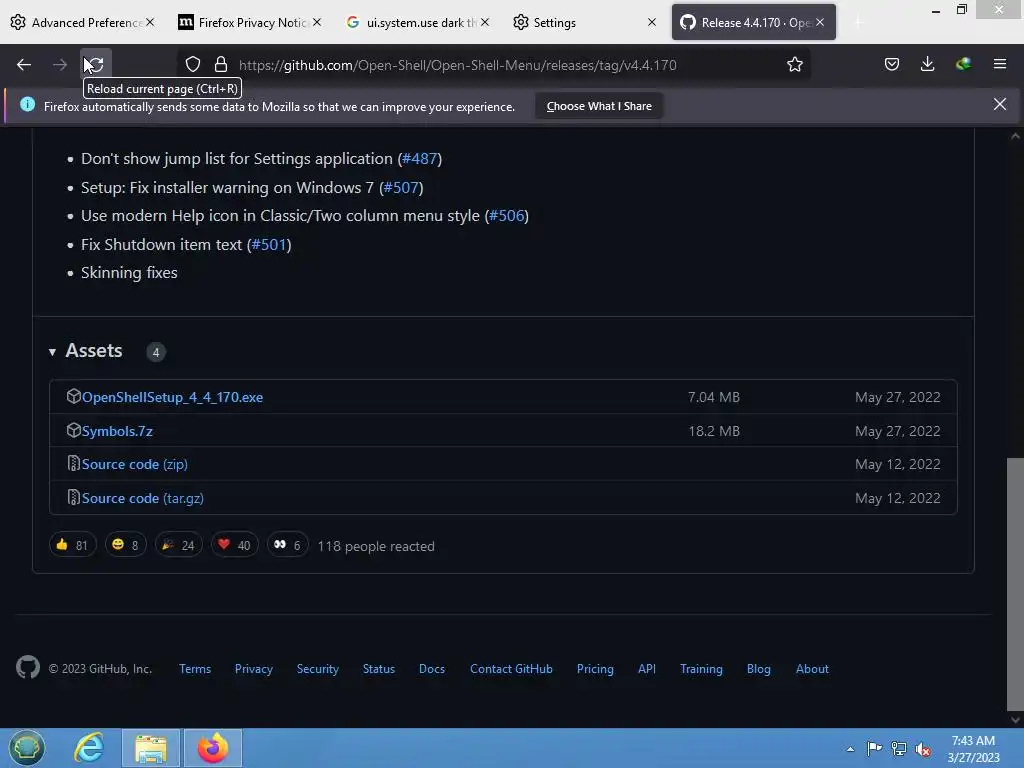Open the Downloads panel
The image size is (1024, 768).
pyautogui.click(x=927, y=64)
